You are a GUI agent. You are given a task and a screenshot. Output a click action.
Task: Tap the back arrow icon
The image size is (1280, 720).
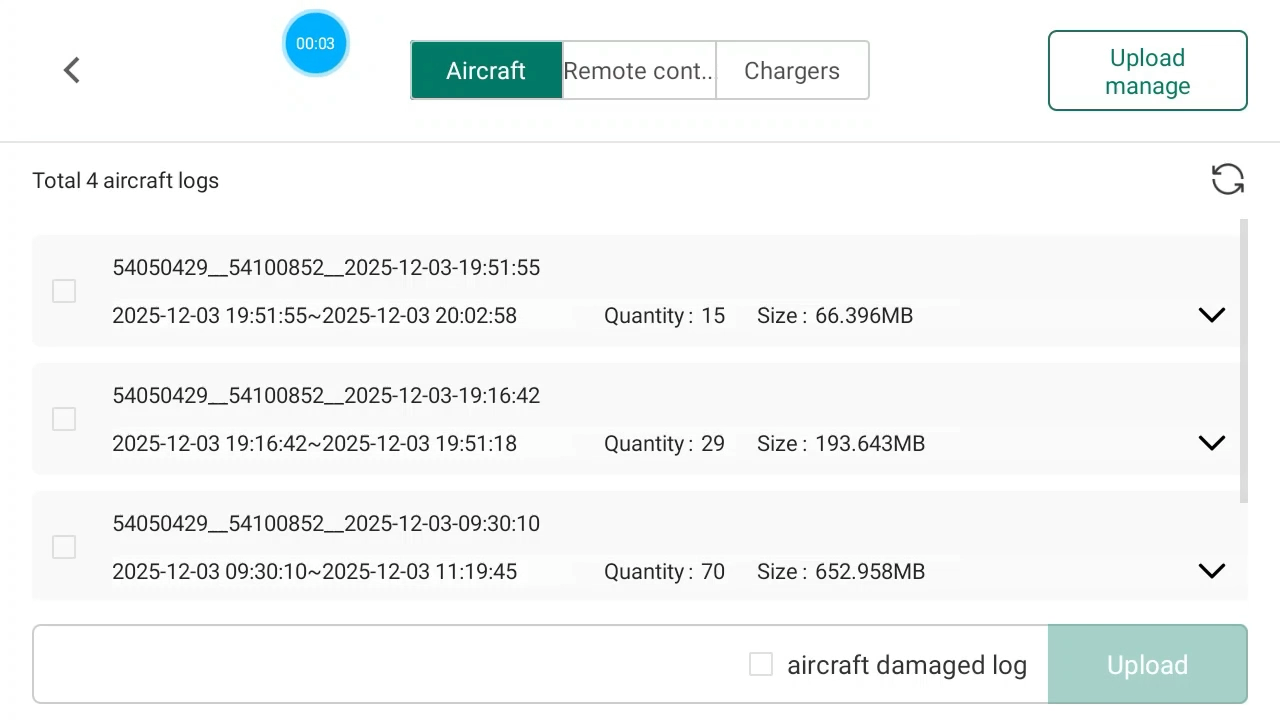71,70
